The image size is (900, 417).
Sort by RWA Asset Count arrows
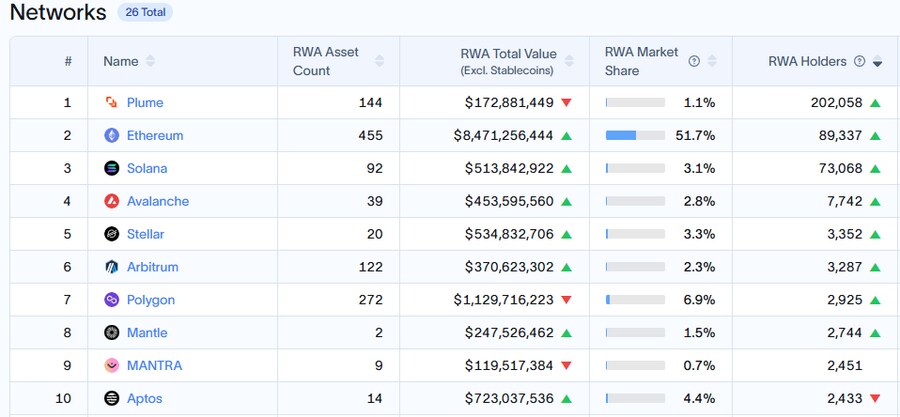tap(379, 61)
